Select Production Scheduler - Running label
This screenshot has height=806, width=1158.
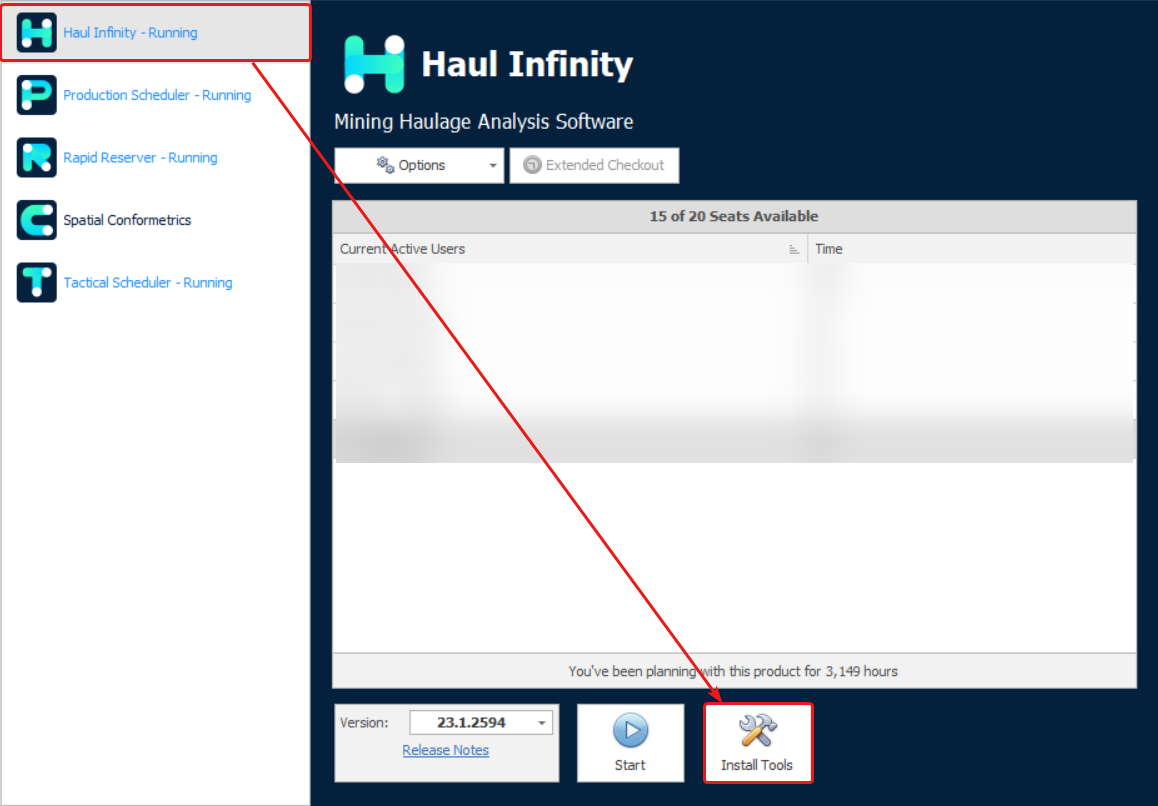click(x=157, y=95)
